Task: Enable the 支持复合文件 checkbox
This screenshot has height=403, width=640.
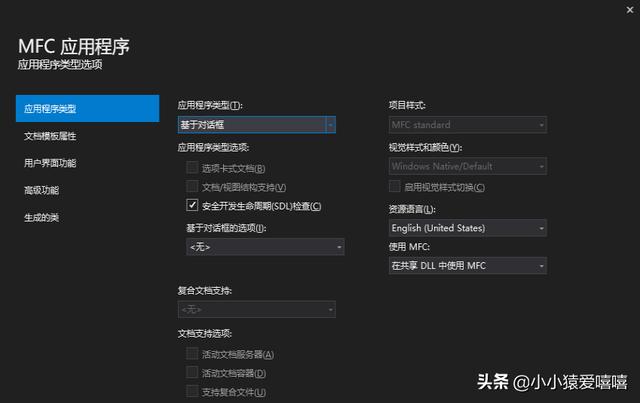Action: pos(193,391)
